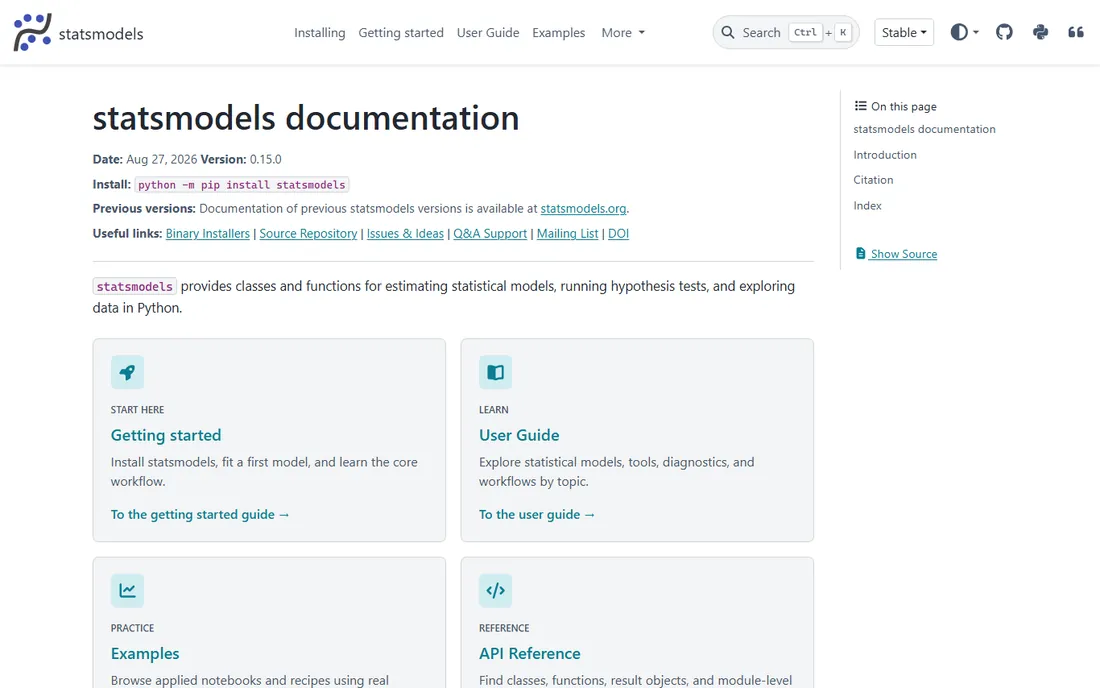Click the 'PRACTICE' card label
This screenshot has height=688, width=1100.
(133, 628)
